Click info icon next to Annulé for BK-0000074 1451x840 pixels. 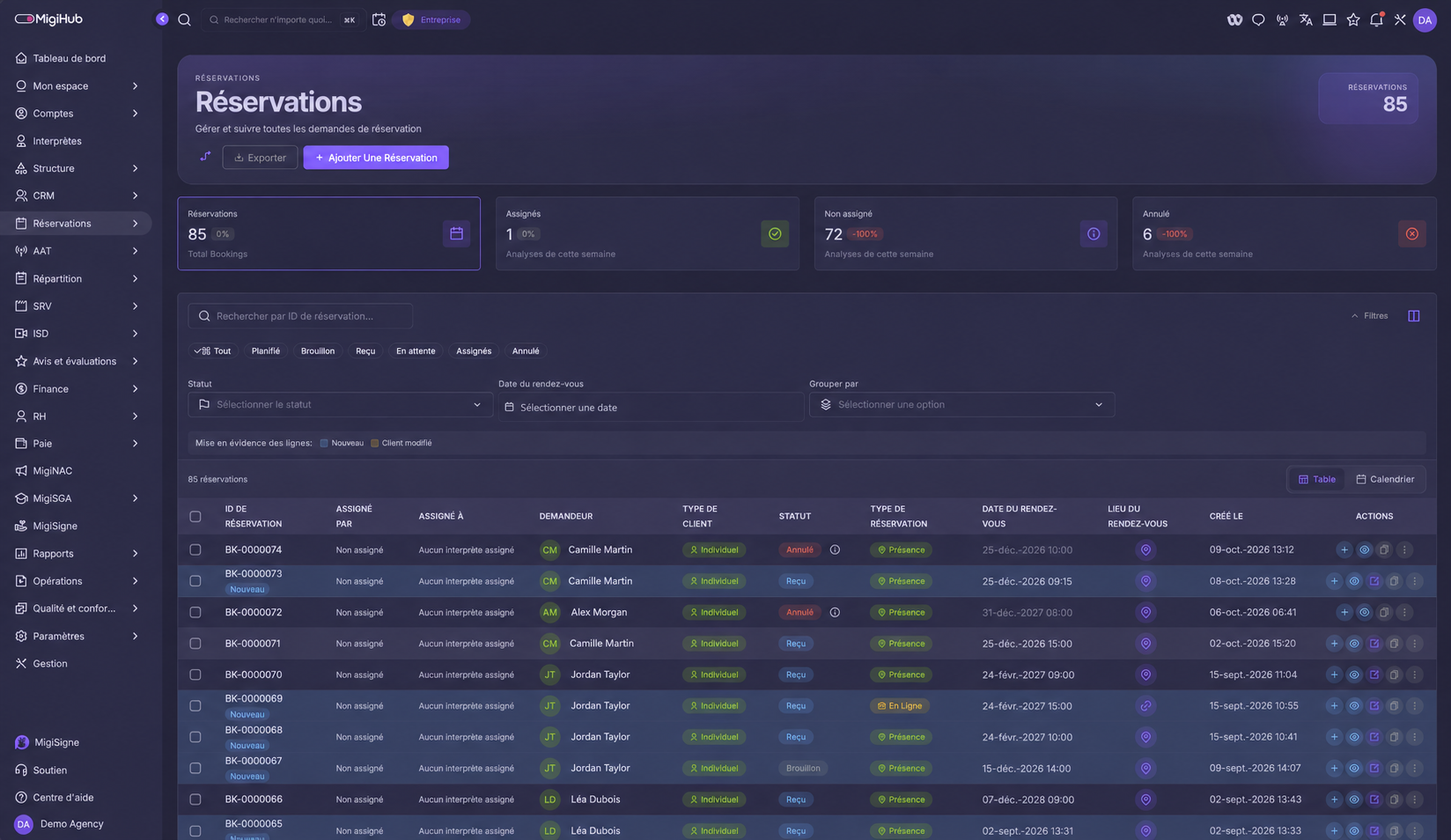tap(835, 549)
